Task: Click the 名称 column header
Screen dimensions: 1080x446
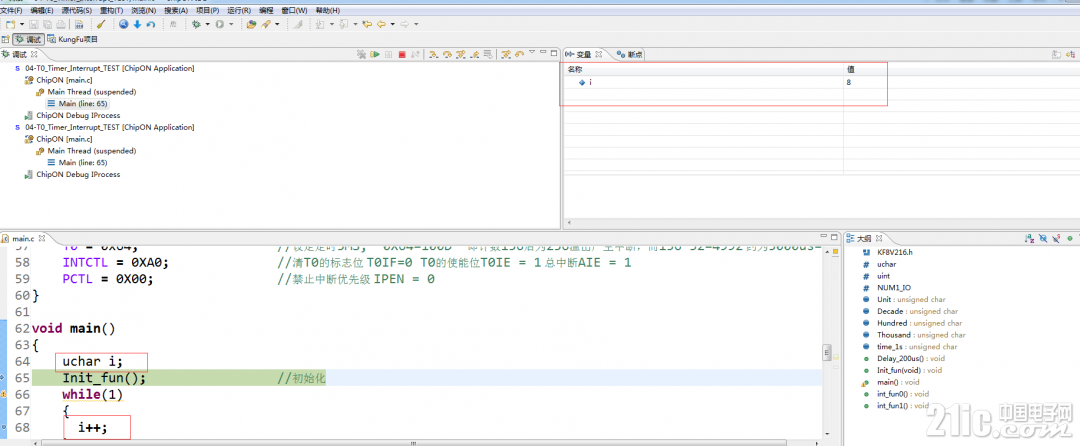Action: (703, 70)
